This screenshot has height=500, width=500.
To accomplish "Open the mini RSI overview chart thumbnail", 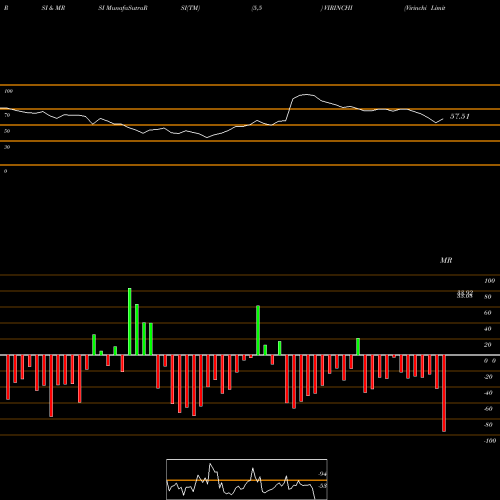I will (x=247, y=479).
